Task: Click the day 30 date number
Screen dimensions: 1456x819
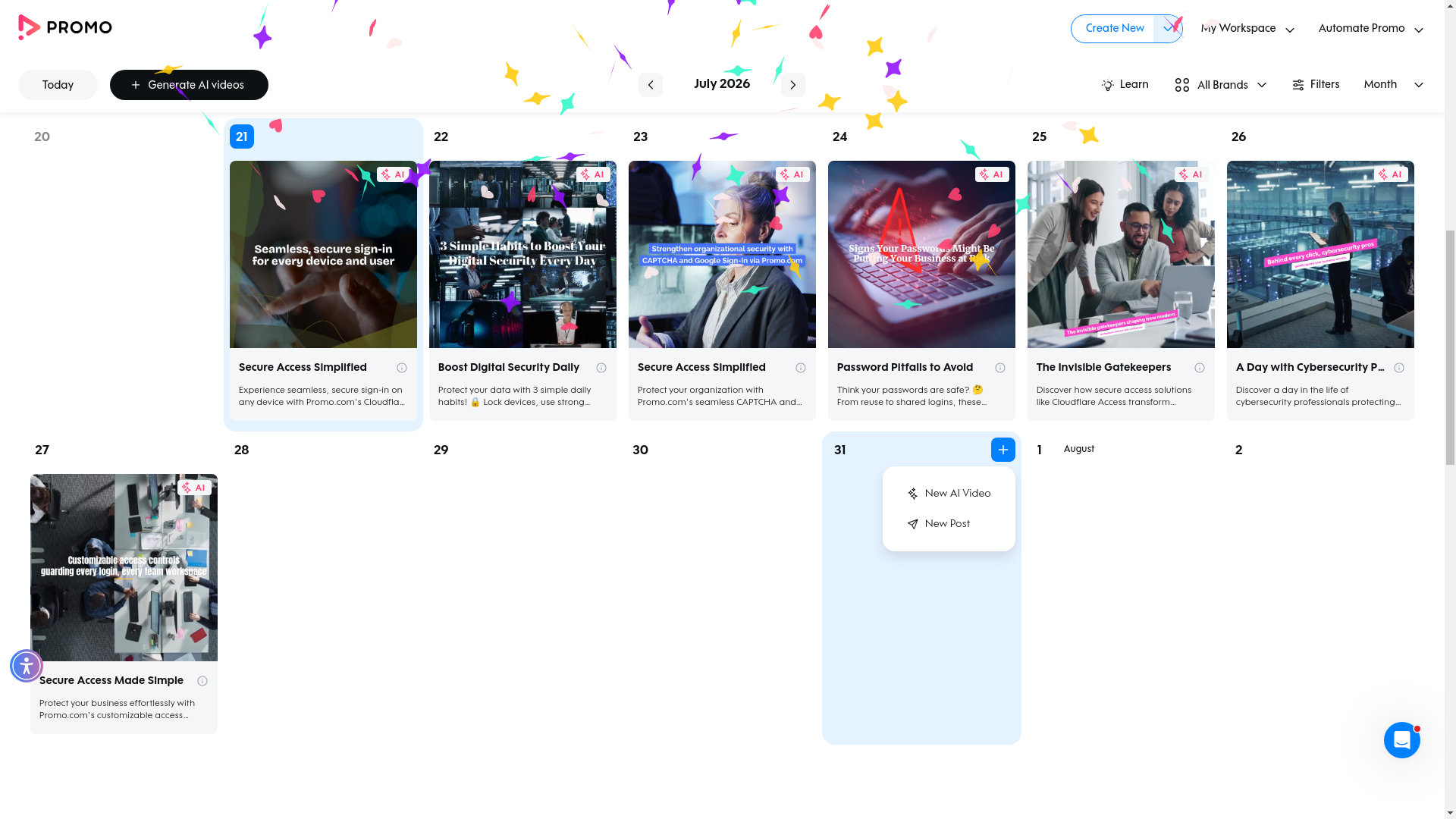Action: point(640,450)
